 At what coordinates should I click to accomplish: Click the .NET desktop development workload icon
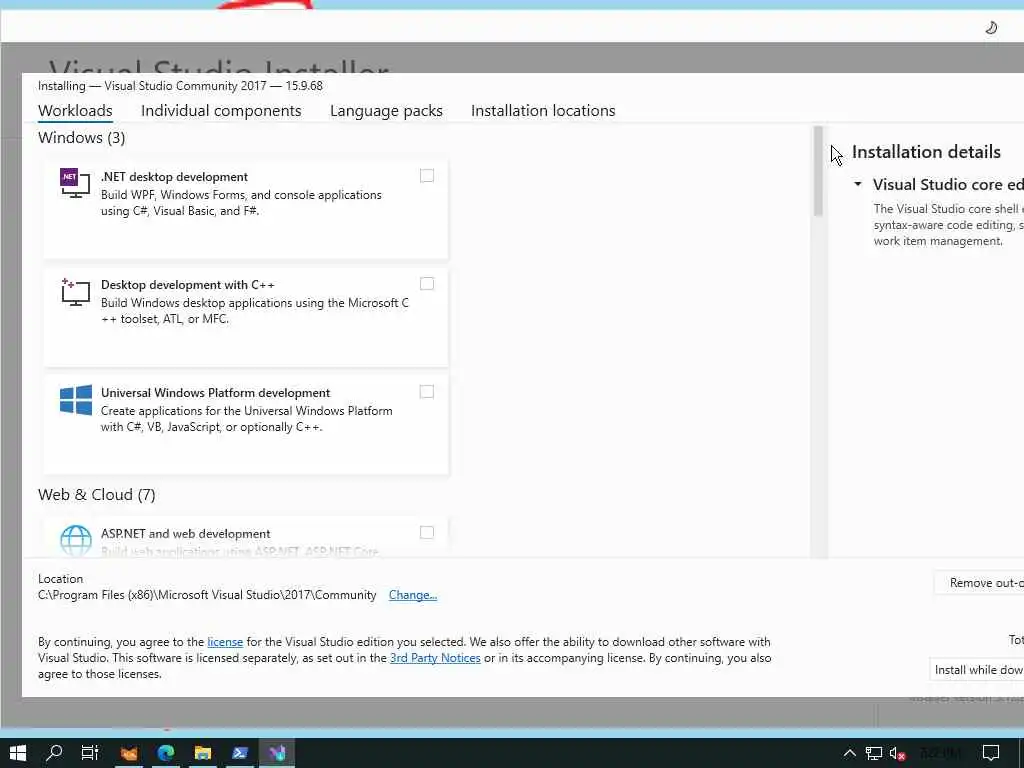[74, 184]
